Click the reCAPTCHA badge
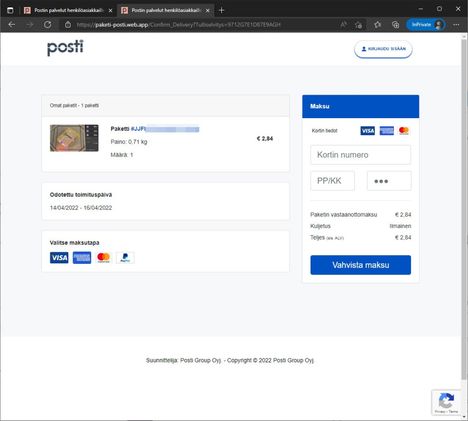Image resolution: width=468 pixels, height=421 pixels. point(447,402)
